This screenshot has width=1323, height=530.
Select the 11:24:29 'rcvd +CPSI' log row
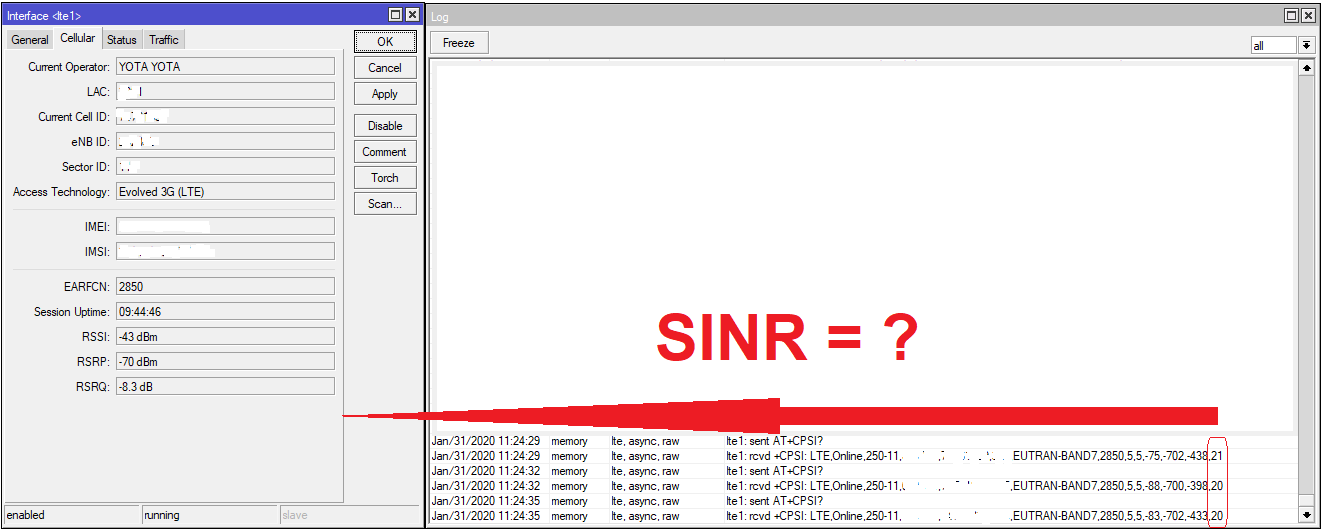(863, 456)
